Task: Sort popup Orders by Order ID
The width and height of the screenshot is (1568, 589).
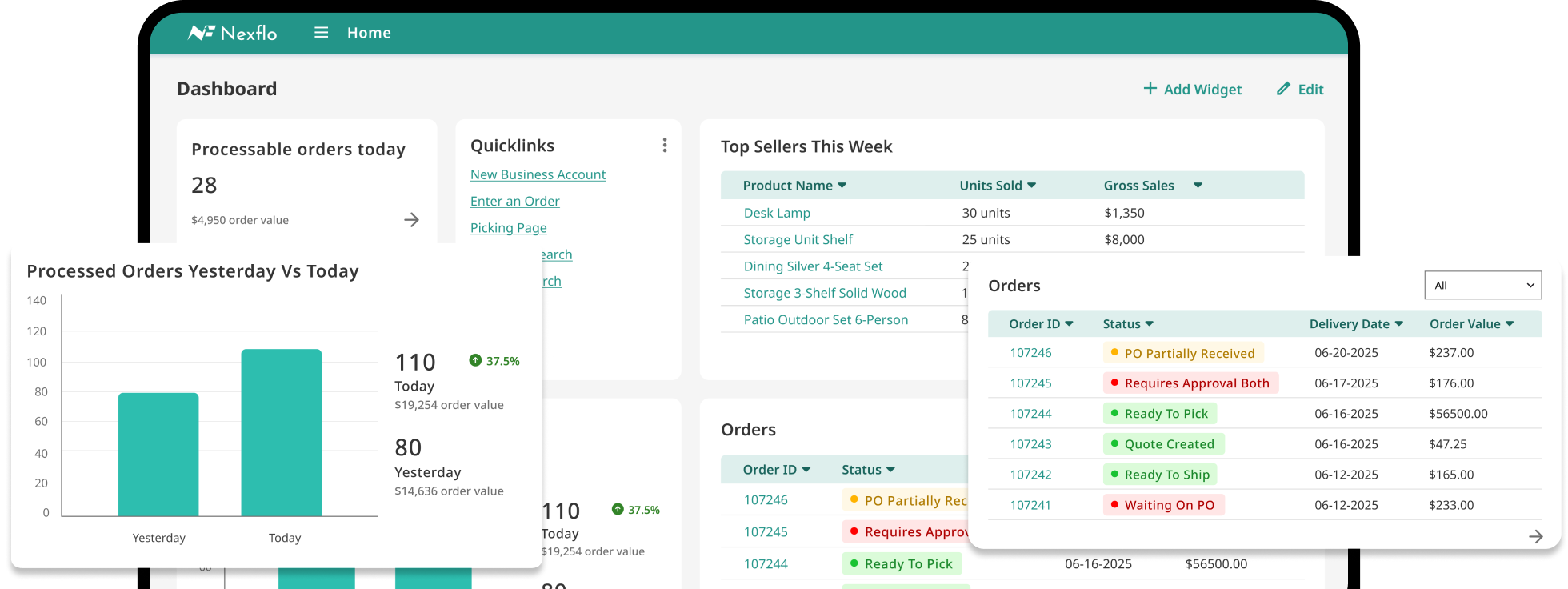Action: [1041, 324]
